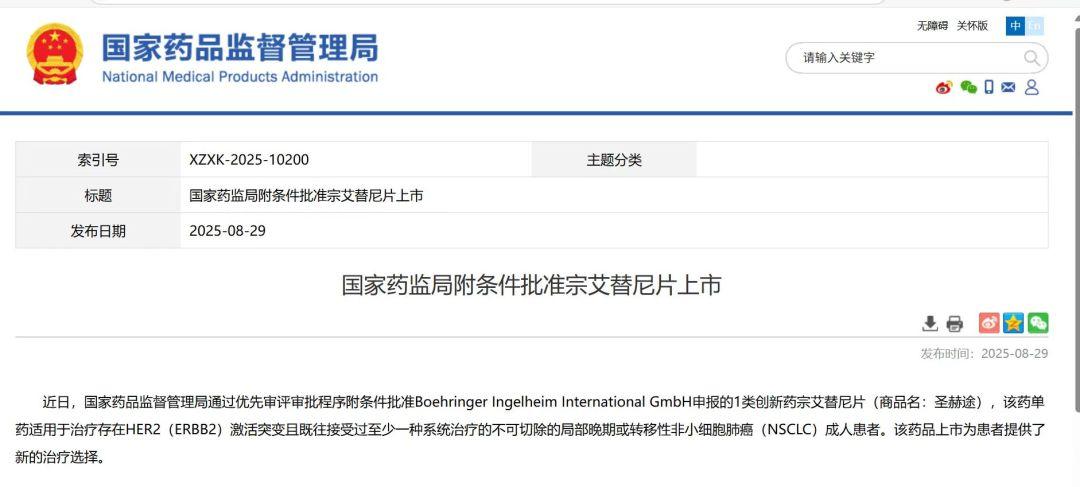Click the mobile phone icon in header
Viewport: 1080px width, 487px height.
coord(989,87)
